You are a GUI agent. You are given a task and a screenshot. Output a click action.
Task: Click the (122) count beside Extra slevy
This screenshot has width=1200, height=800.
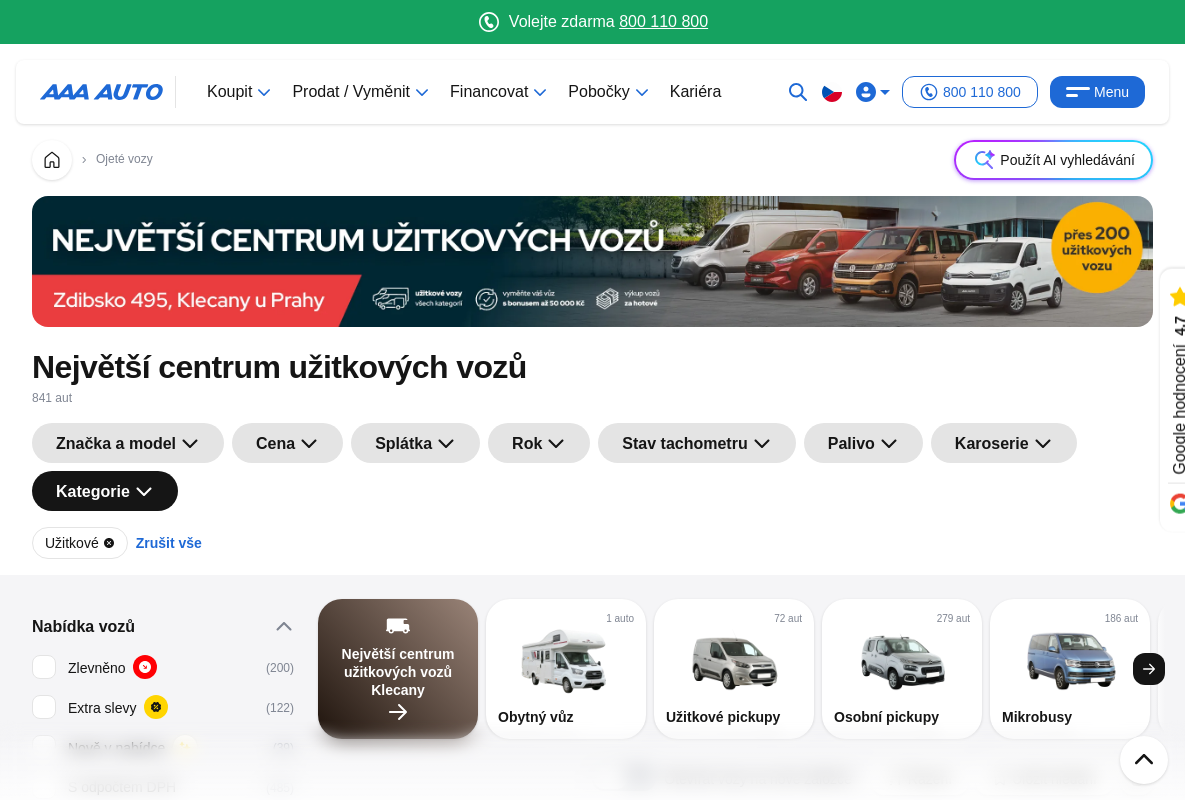(x=280, y=708)
